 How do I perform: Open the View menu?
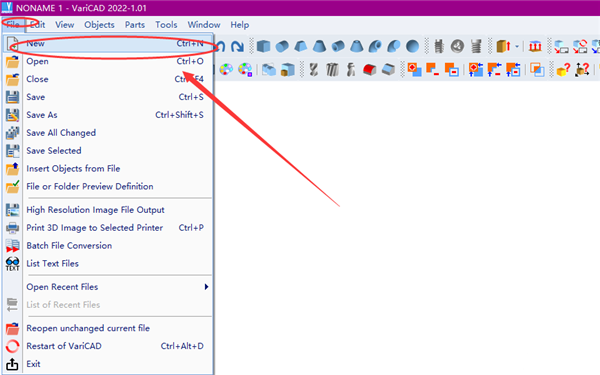[64, 25]
